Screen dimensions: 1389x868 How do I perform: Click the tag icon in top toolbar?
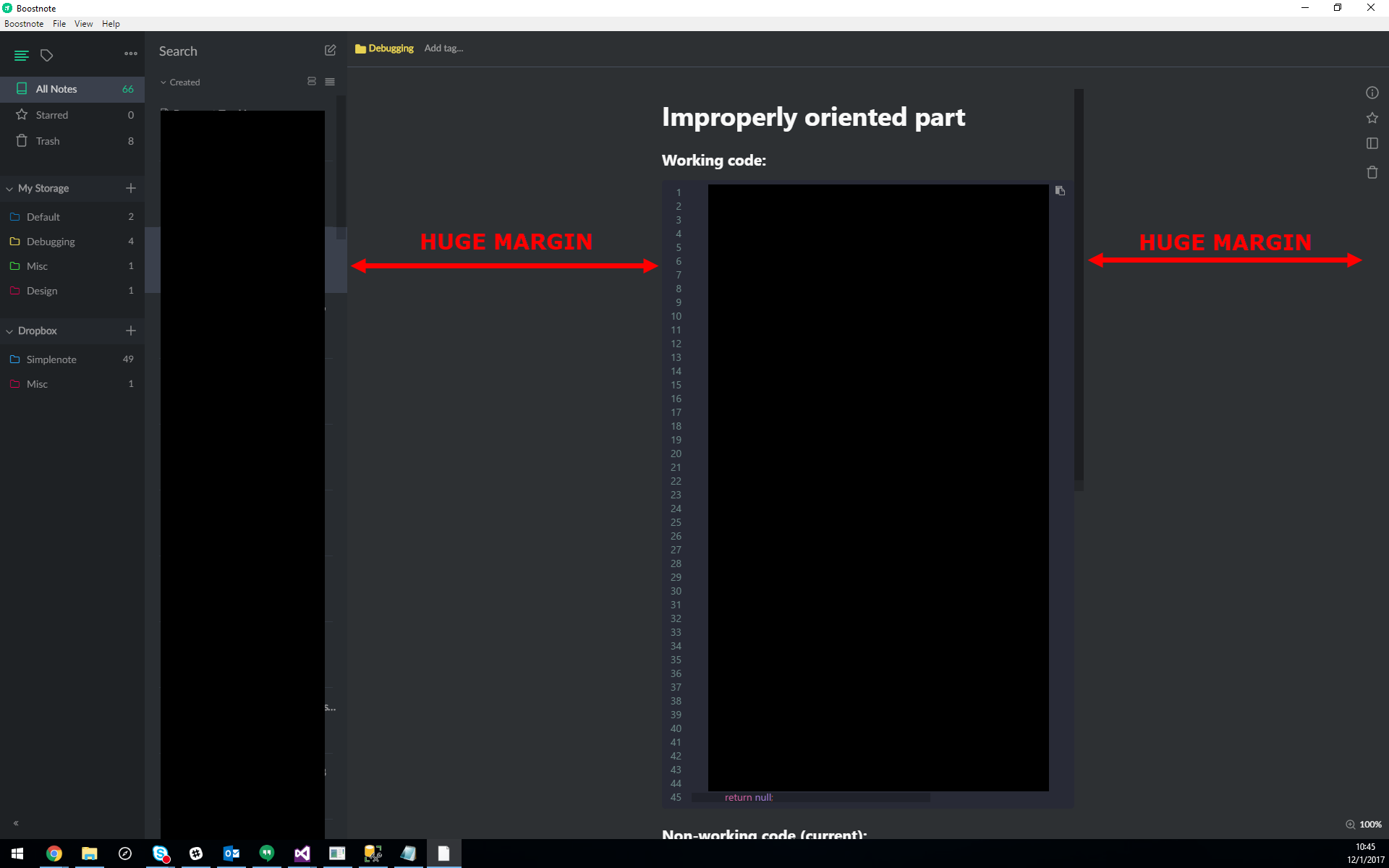46,55
